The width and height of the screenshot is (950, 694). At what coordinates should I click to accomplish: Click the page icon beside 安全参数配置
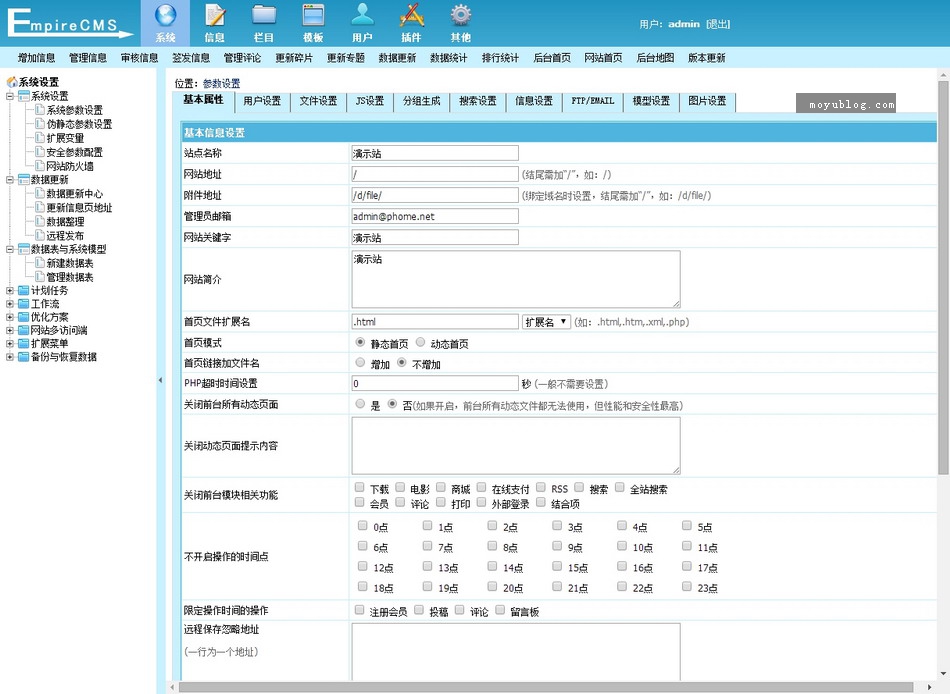[40, 152]
